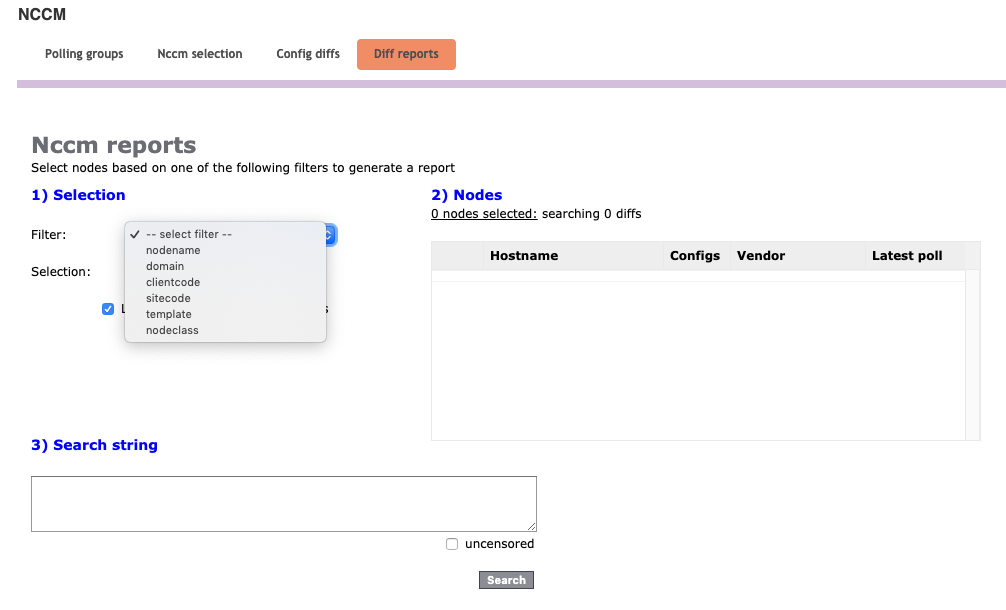Choose nodename from filter dropdown
This screenshot has height=610, width=1006.
click(x=173, y=251)
